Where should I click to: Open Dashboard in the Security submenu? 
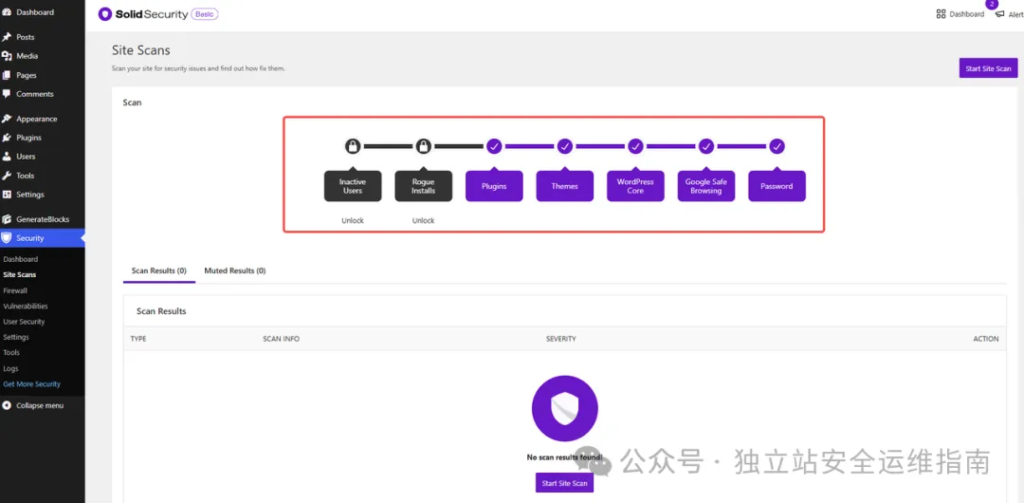coord(20,259)
